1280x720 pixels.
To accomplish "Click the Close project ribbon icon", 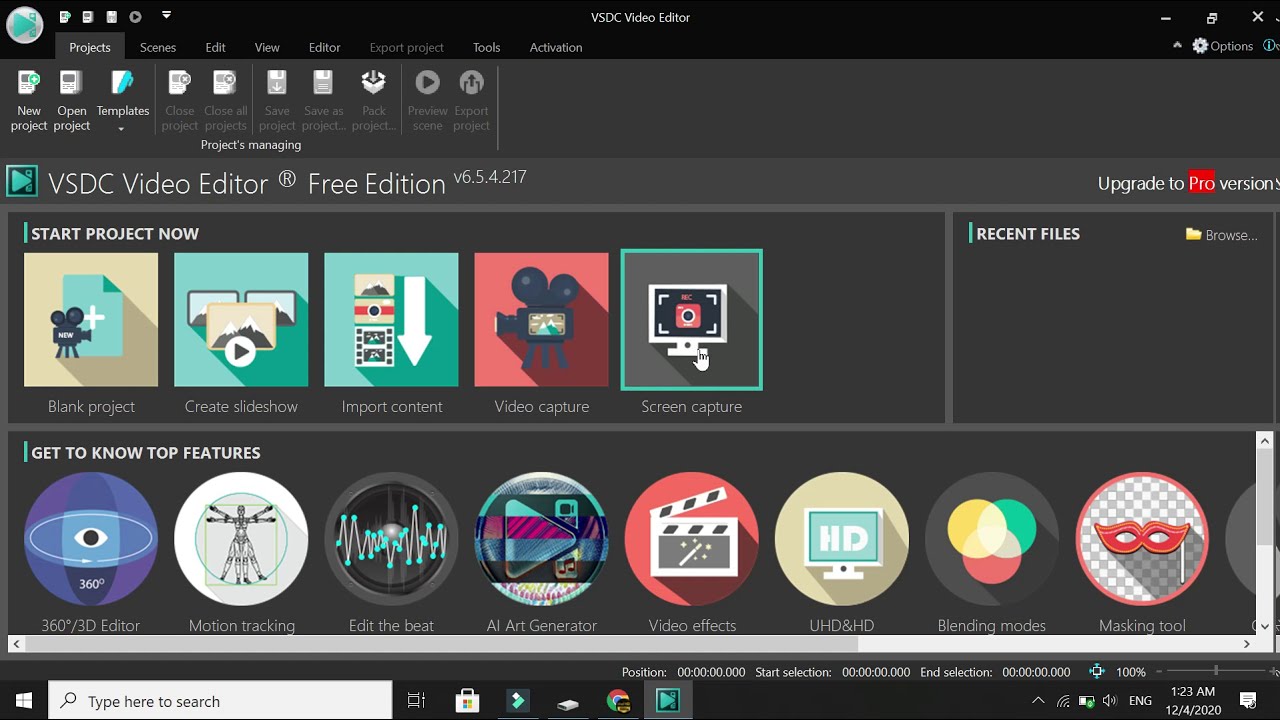I will (x=179, y=100).
